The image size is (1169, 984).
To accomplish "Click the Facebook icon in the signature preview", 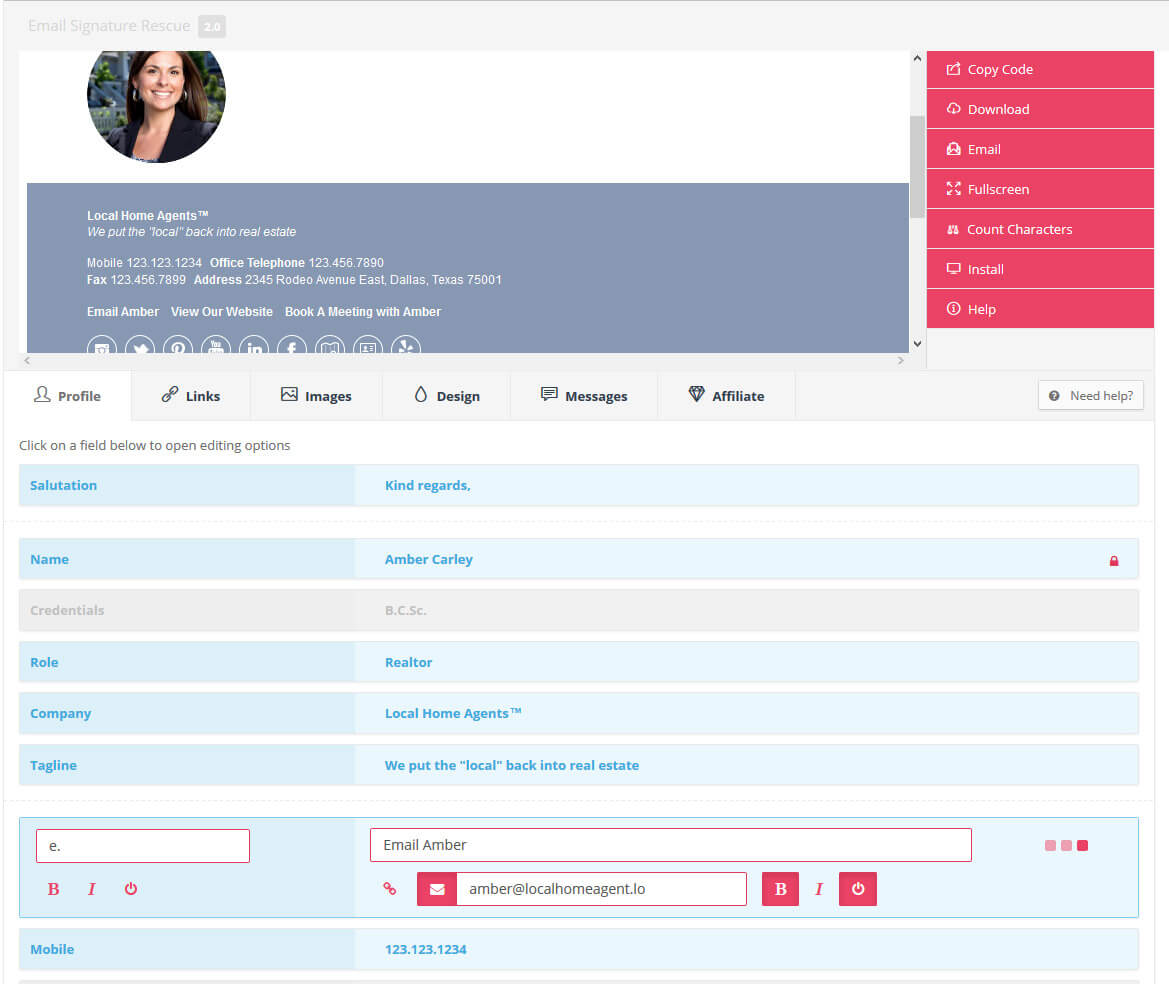I will point(291,349).
